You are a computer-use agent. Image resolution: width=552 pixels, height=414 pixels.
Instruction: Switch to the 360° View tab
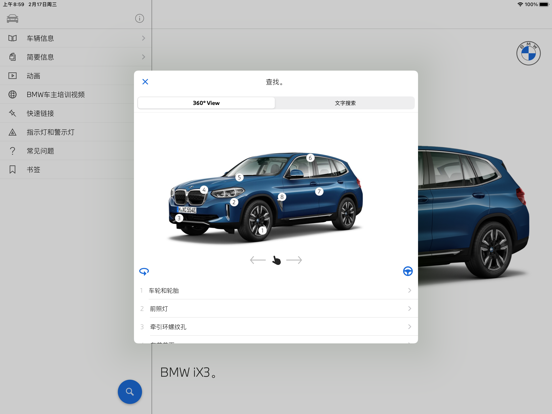coord(206,103)
